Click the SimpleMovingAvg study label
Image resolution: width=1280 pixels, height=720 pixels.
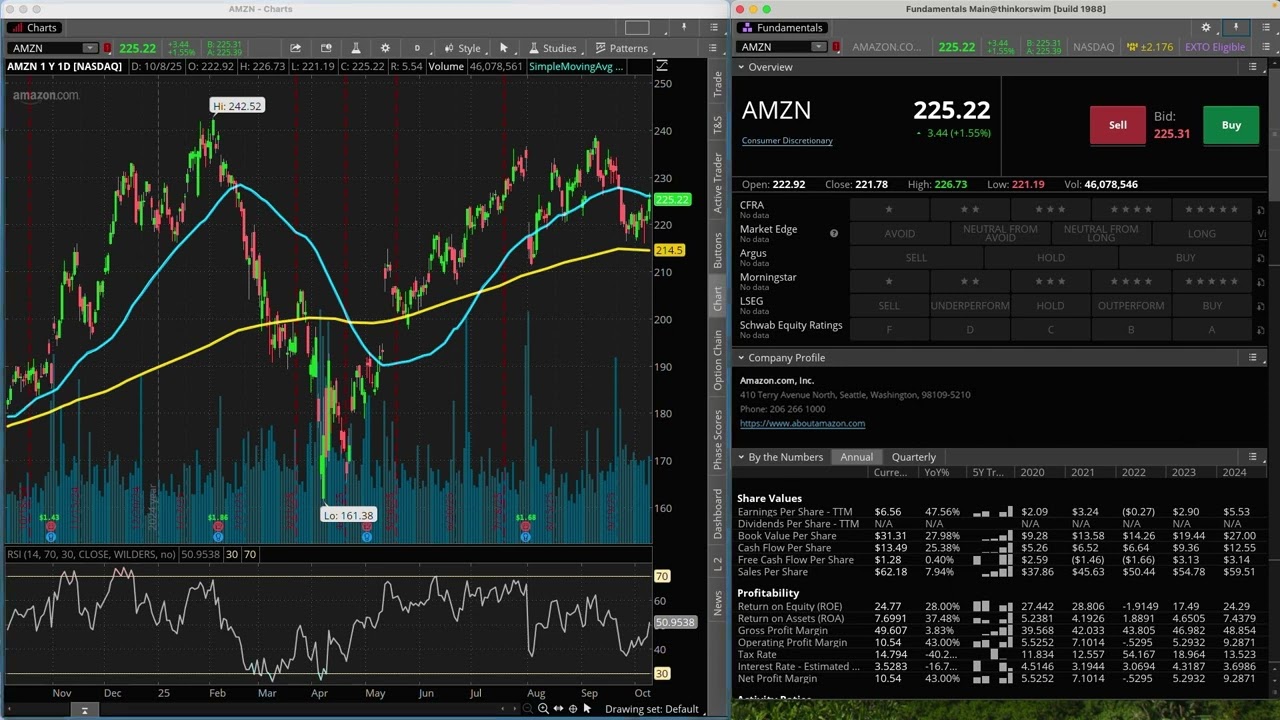pyautogui.click(x=576, y=66)
